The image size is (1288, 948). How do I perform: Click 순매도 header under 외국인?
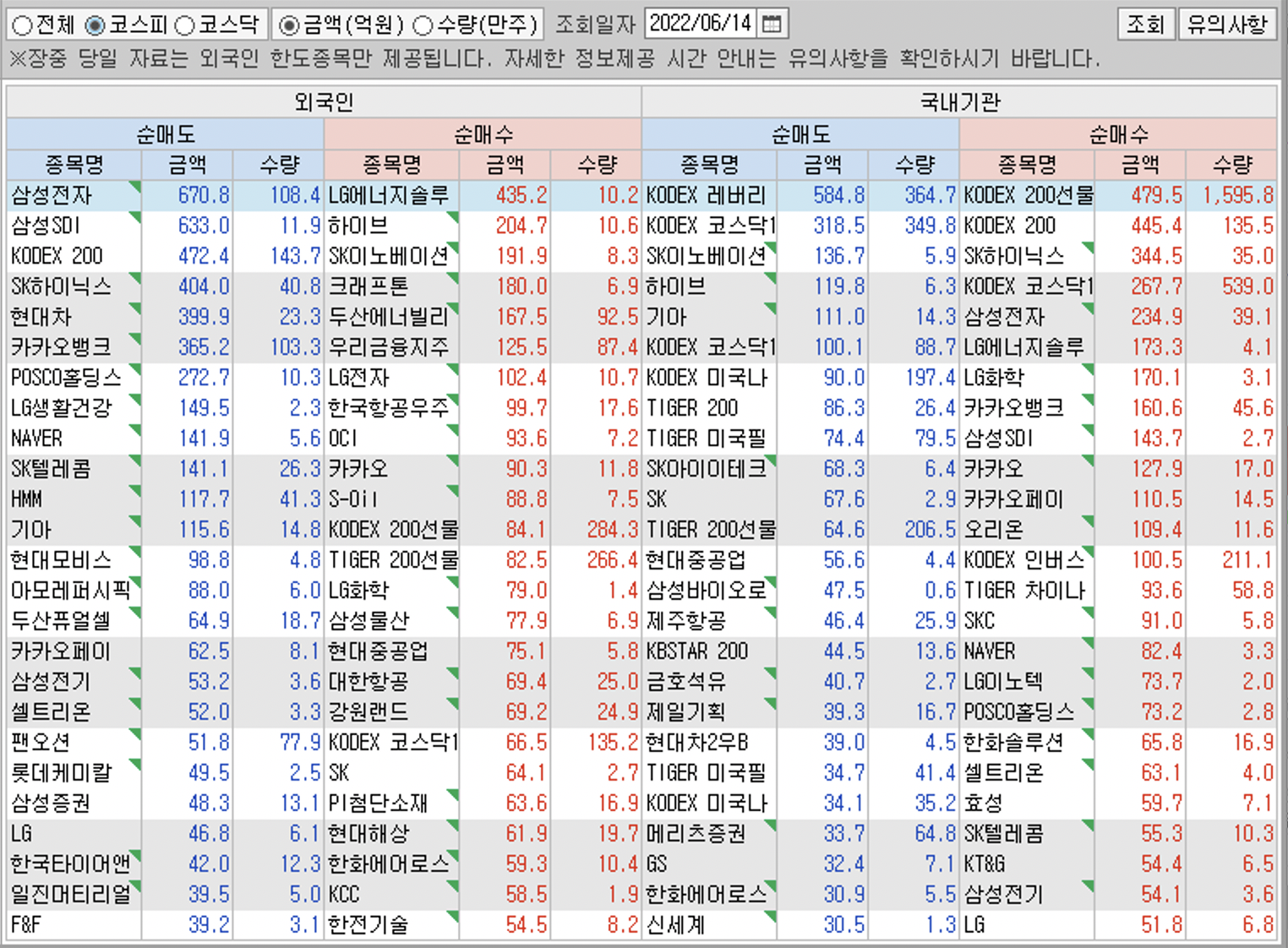[x=166, y=134]
